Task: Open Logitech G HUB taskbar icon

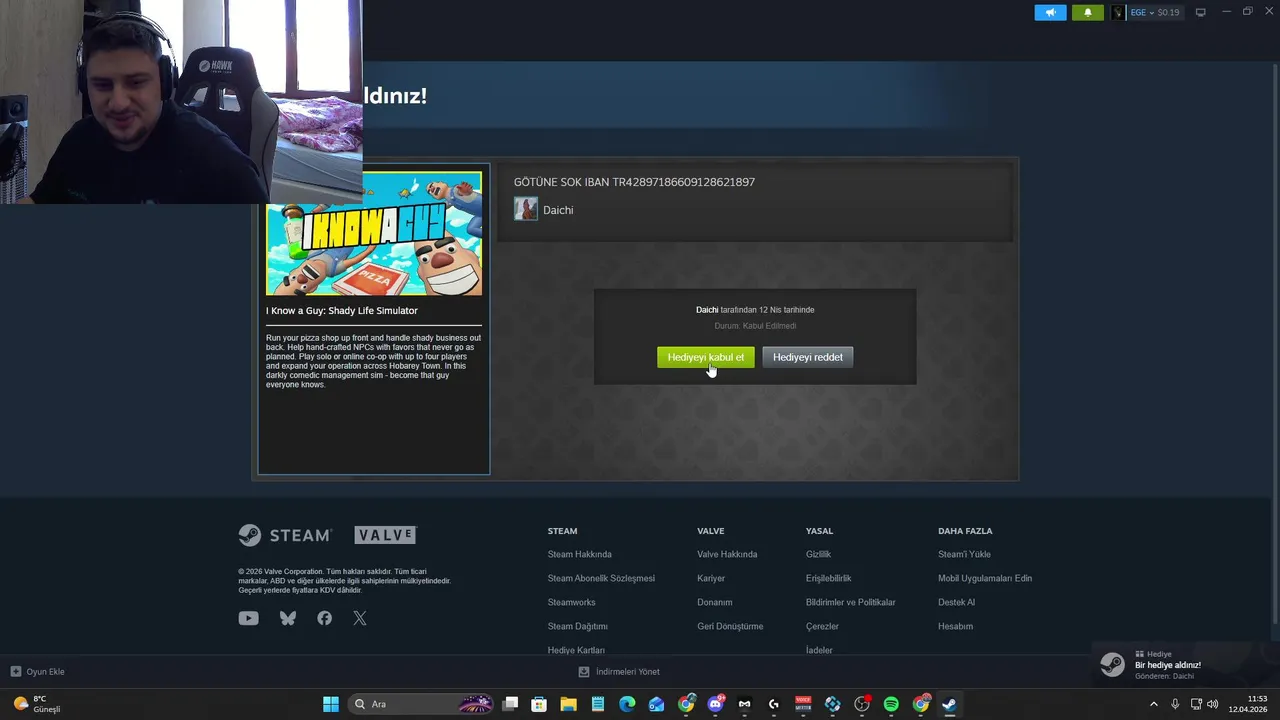Action: 774,704
